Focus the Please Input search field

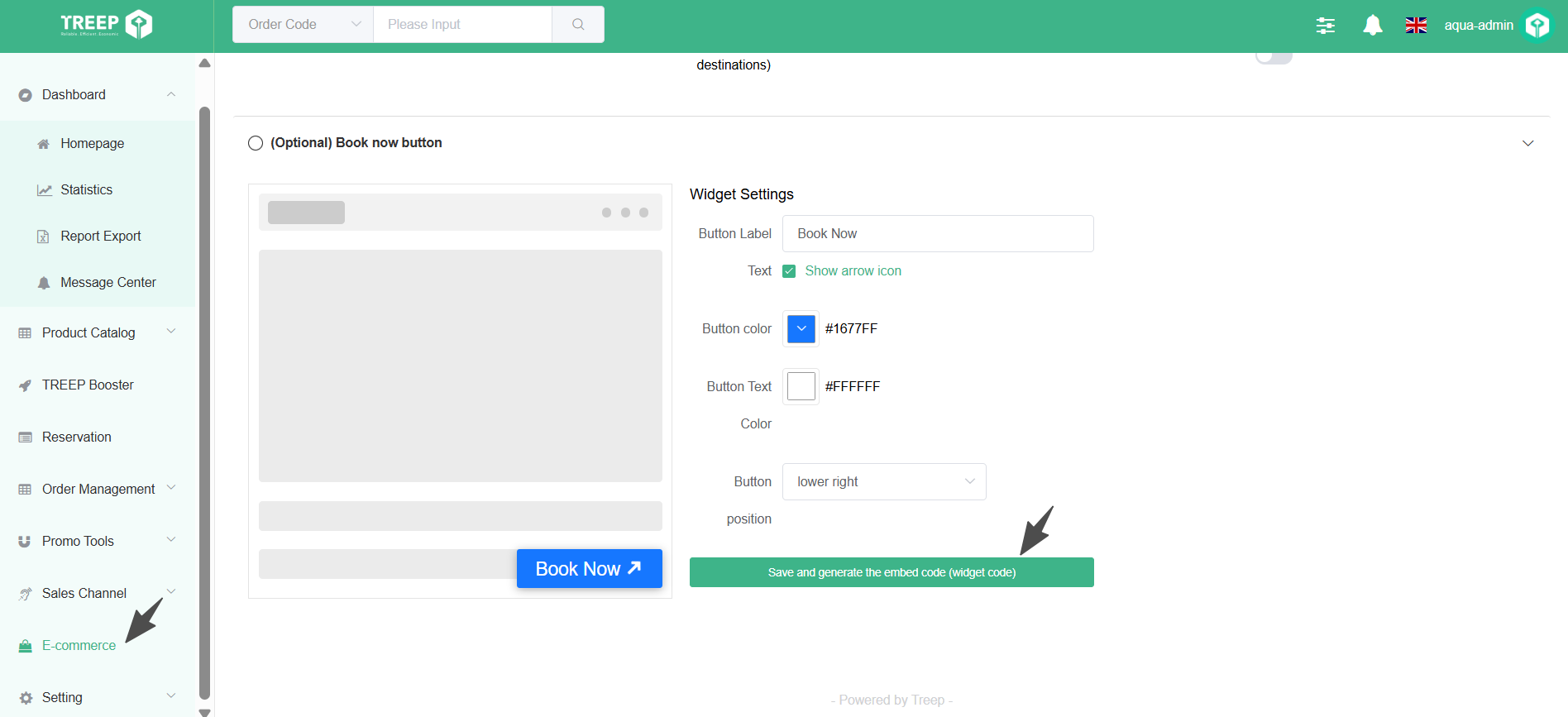click(462, 24)
